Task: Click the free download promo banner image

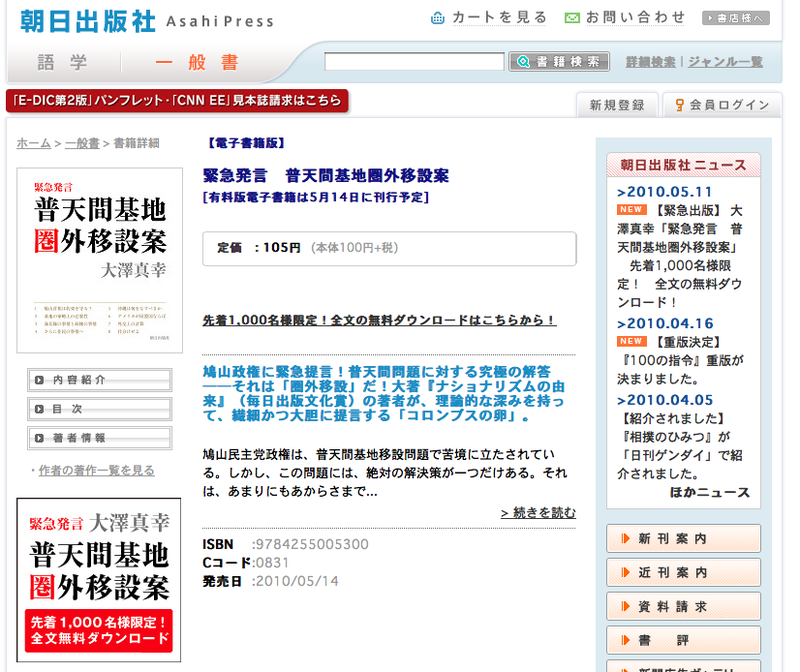Action: click(99, 580)
